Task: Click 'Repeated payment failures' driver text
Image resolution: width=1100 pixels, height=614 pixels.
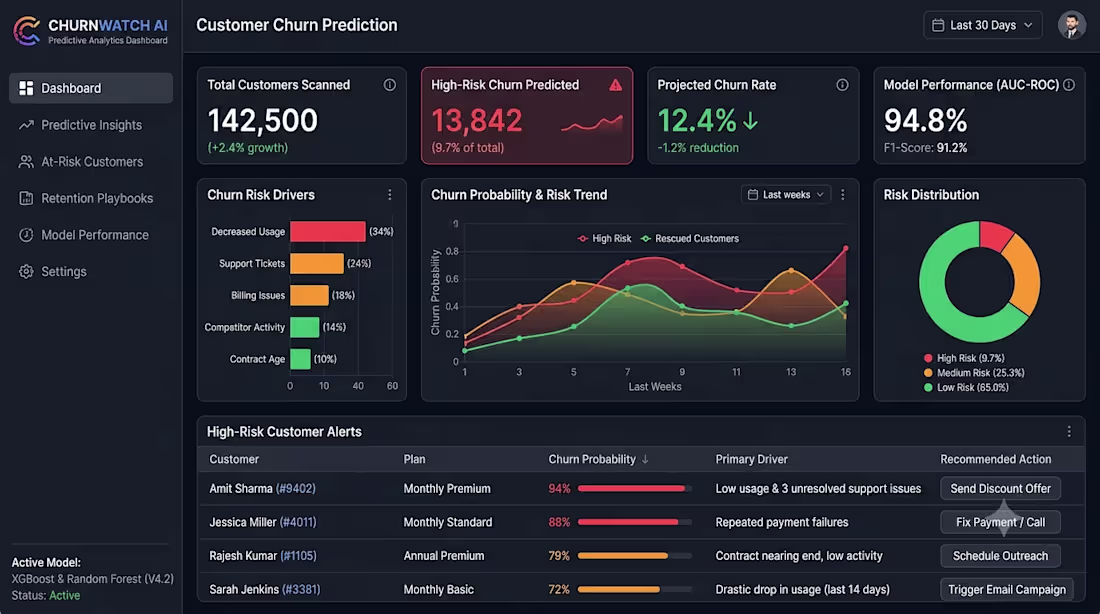Action: 782,522
